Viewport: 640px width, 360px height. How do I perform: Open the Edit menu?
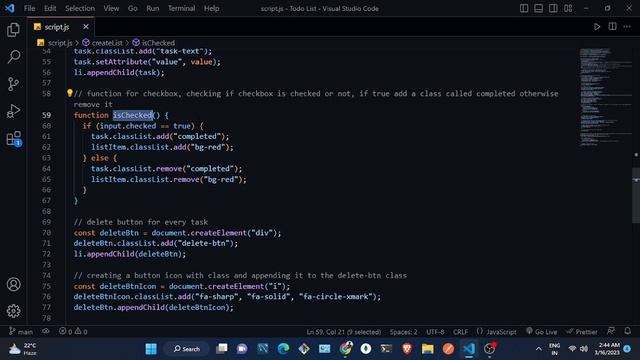pyautogui.click(x=50, y=8)
